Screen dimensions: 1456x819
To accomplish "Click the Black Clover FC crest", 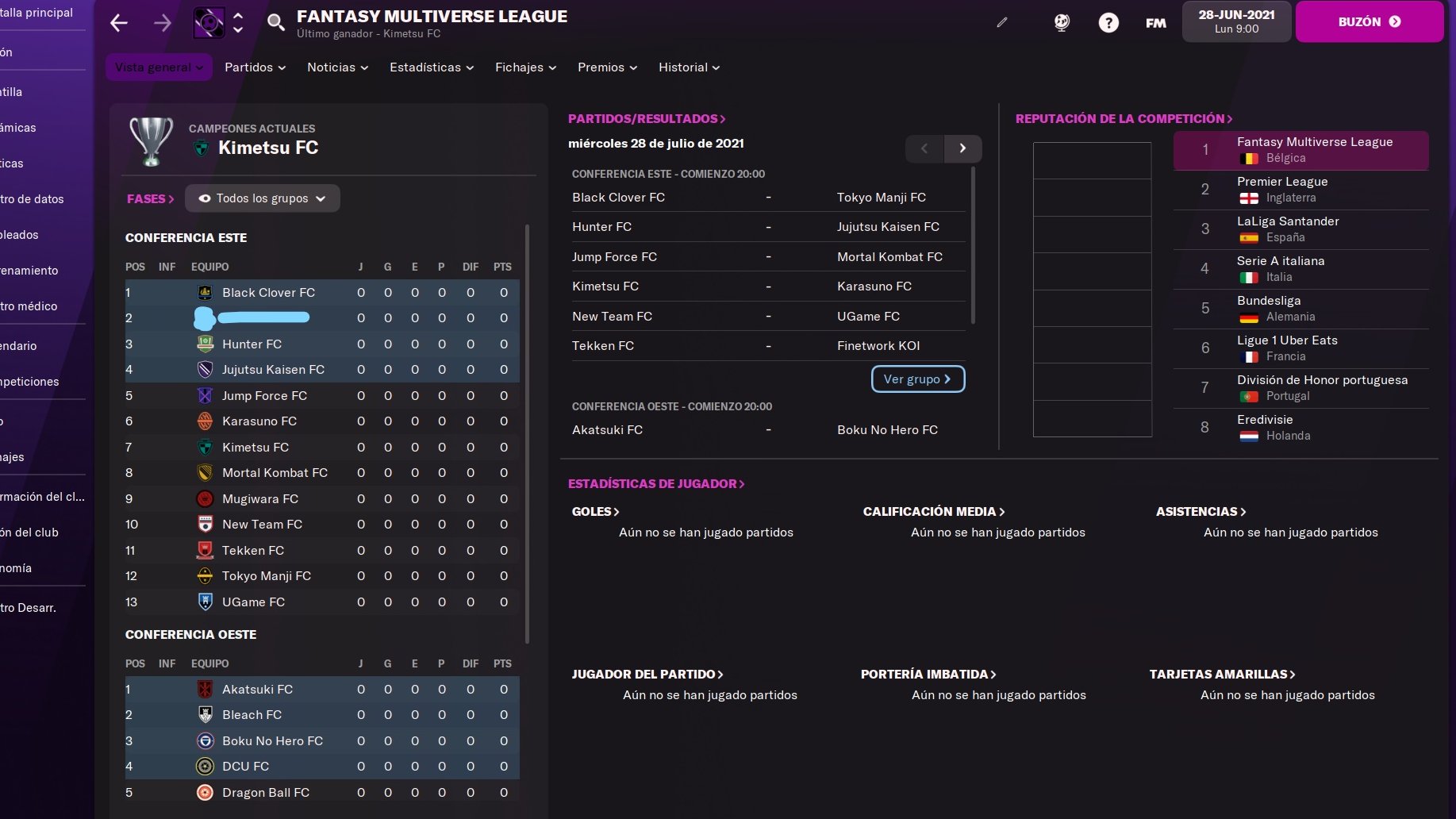I will coord(205,293).
